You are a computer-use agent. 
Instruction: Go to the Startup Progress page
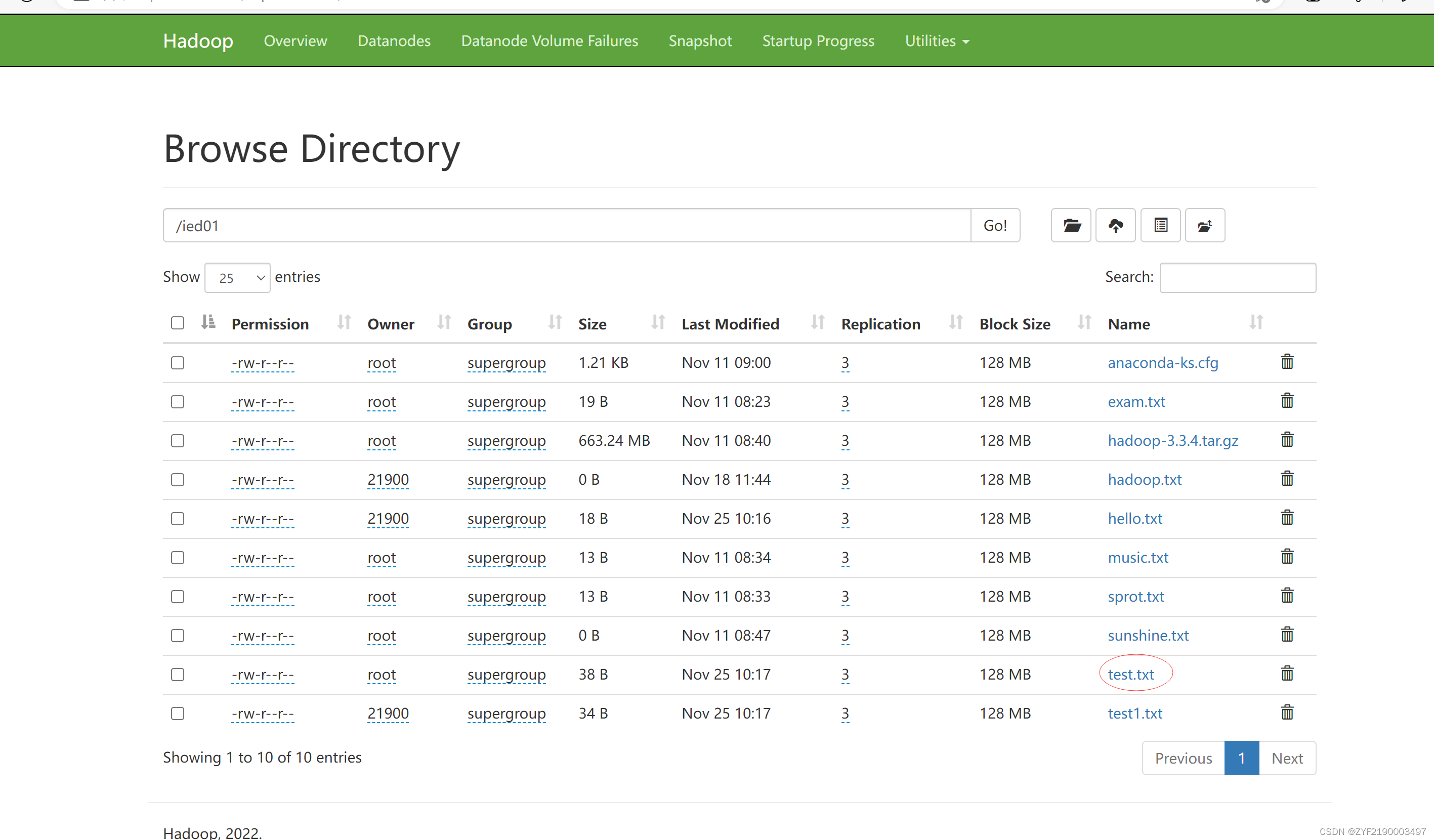[x=818, y=41]
